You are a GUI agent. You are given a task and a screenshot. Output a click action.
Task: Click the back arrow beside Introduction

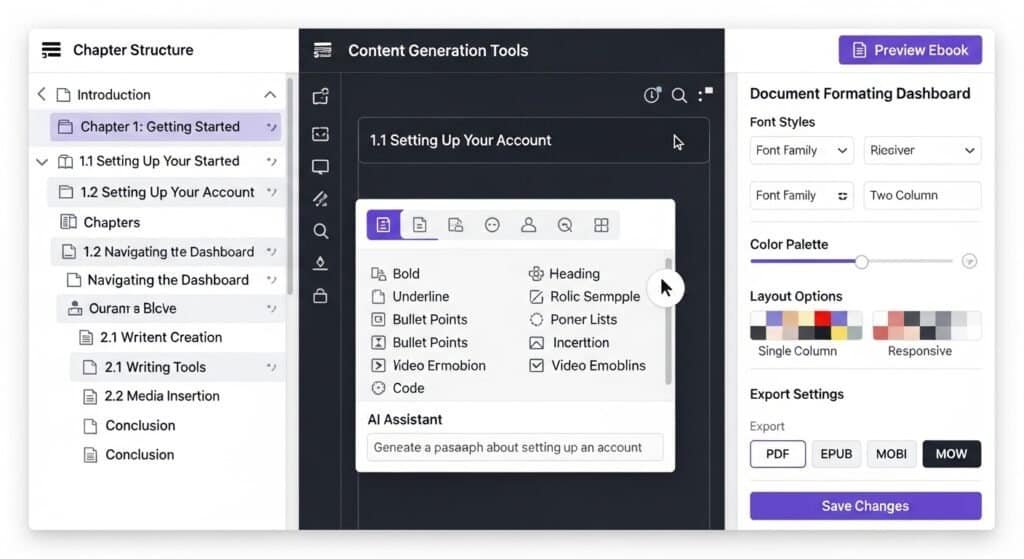42,94
